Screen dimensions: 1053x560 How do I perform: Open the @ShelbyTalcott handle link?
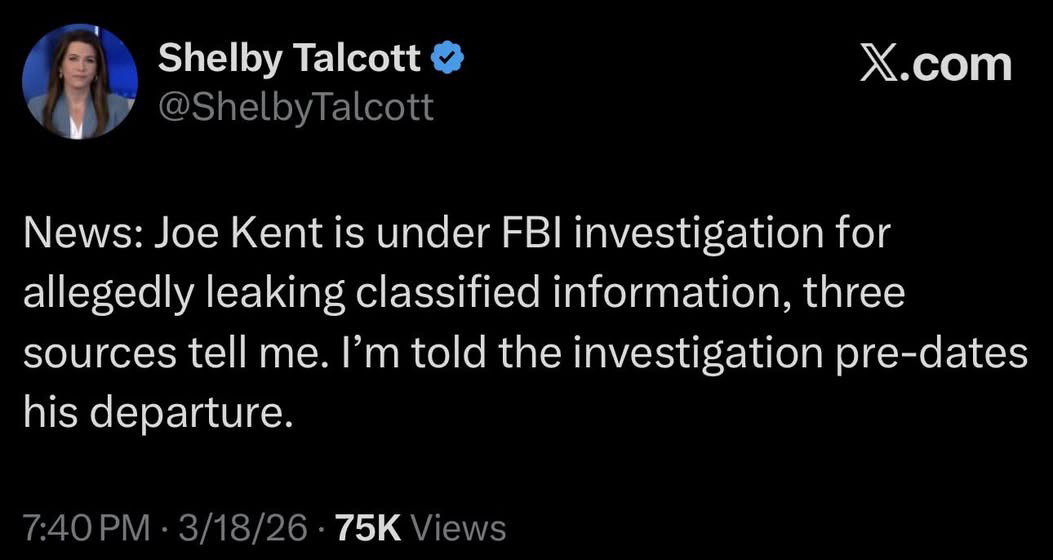[296, 106]
